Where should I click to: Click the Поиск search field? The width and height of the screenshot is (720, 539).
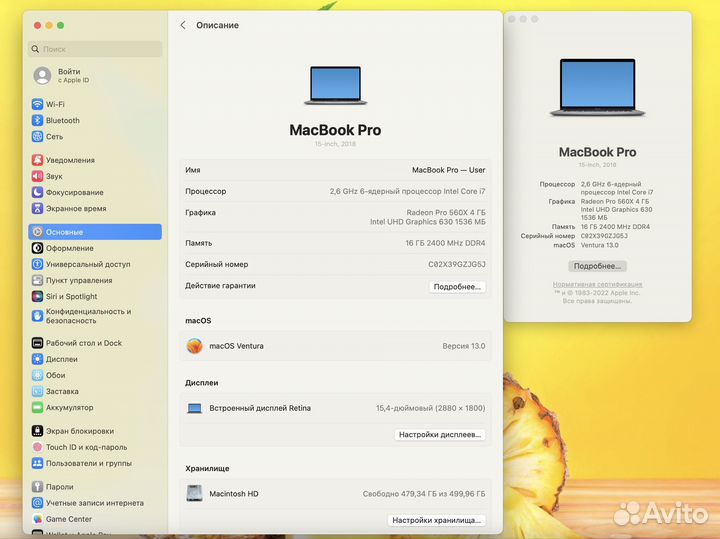pos(95,49)
